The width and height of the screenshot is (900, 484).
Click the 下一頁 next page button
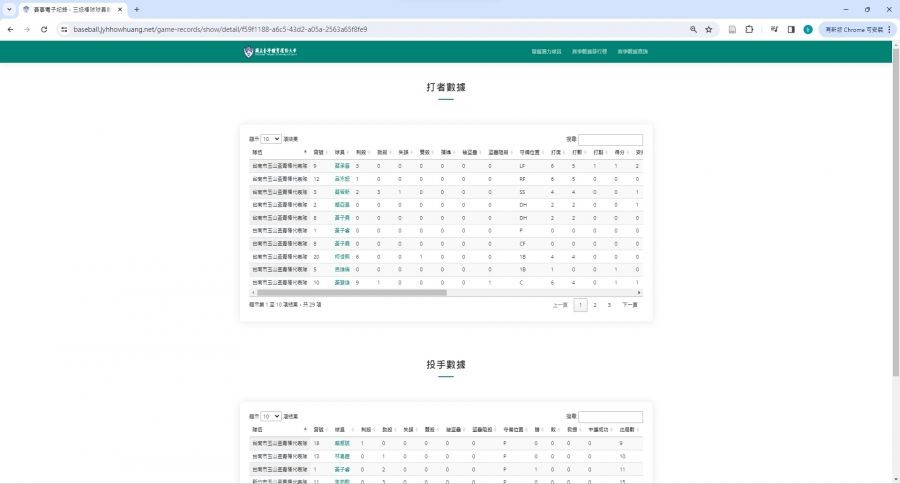630,305
